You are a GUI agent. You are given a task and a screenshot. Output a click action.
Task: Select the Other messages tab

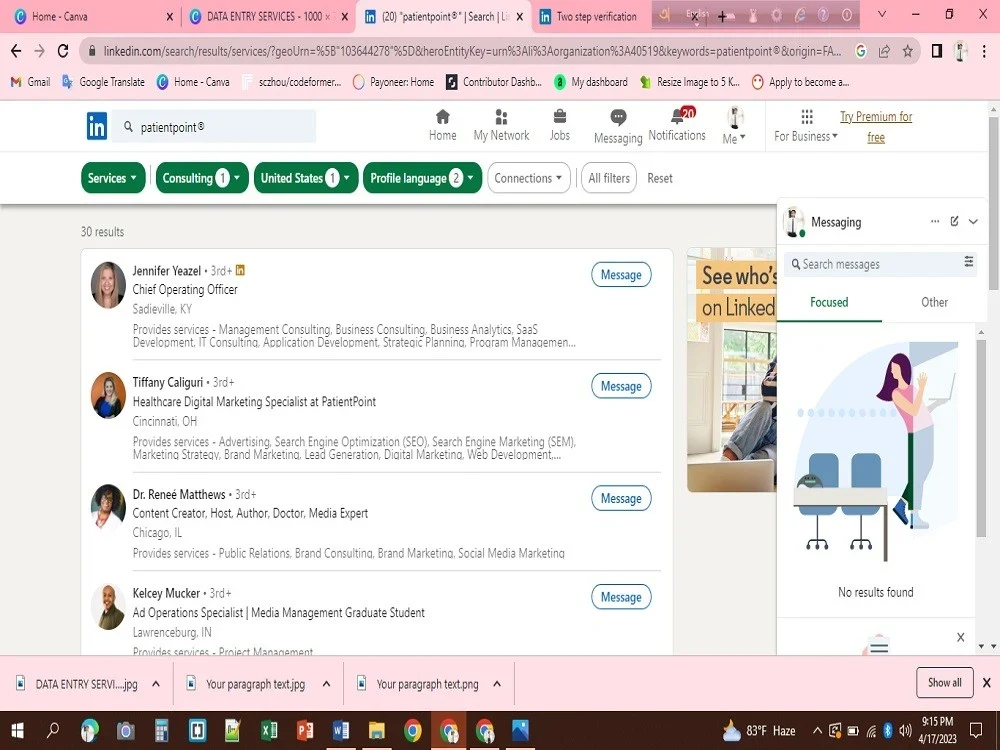point(934,302)
